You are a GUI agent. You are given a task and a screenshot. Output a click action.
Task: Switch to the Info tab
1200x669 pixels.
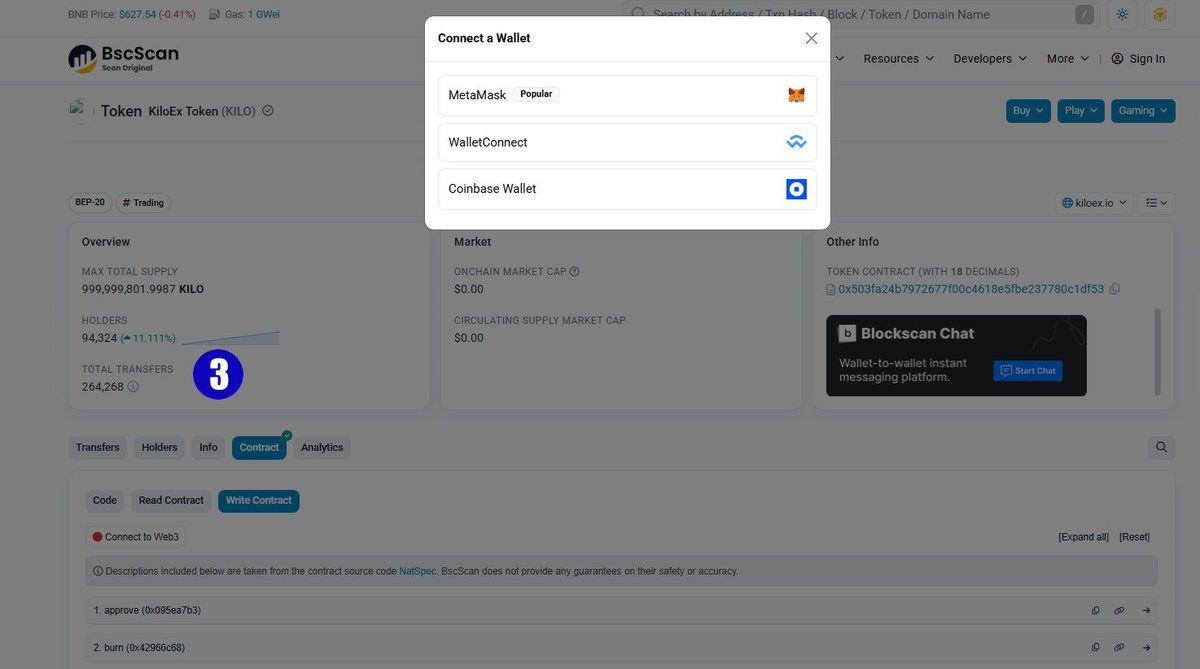click(x=208, y=447)
